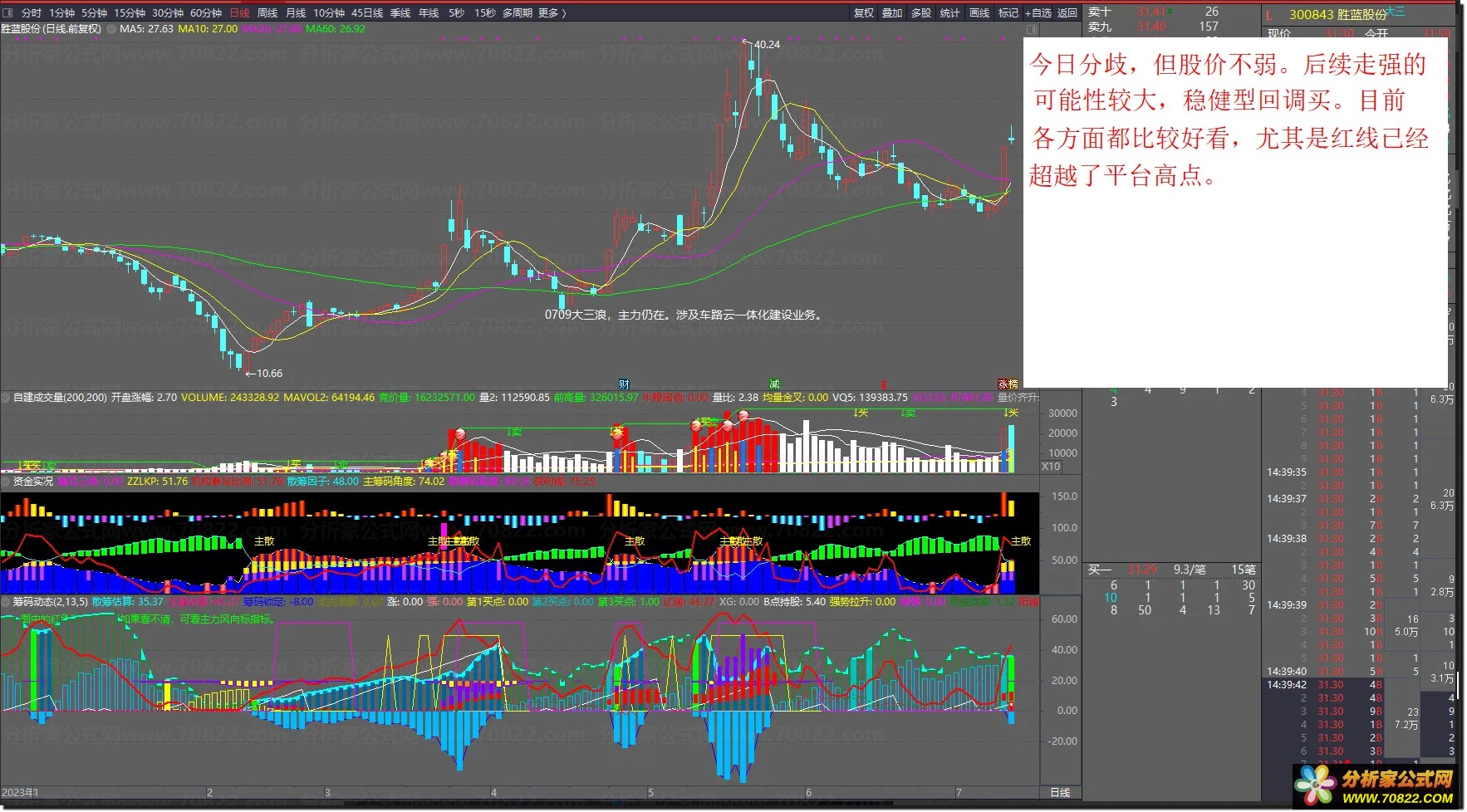Viewport: 1467px width, 812px height.
Task: Click the 筹码动态(2,13,5) indicator name
Action: [x=51, y=602]
